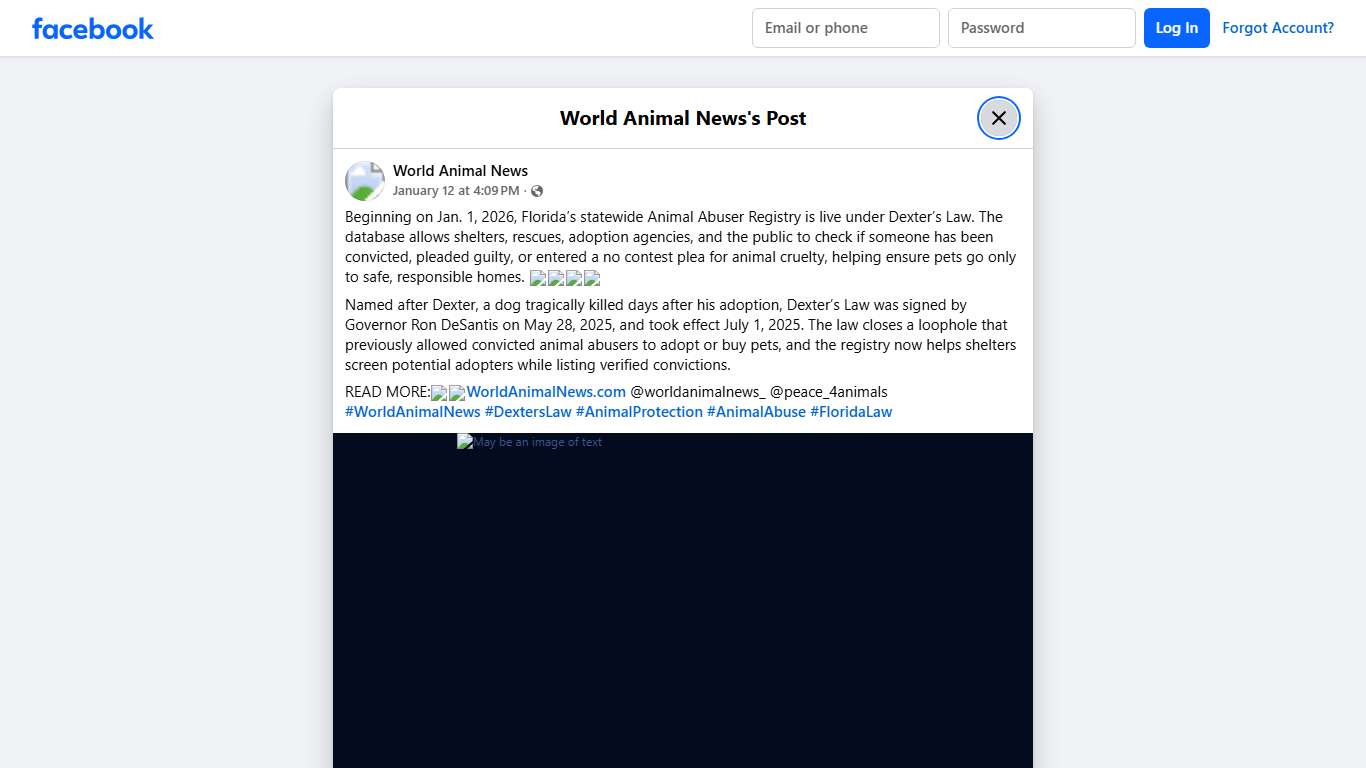Visit the WorldAnimalNews.com link
Screen dimensions: 1366x768
pyautogui.click(x=546, y=392)
